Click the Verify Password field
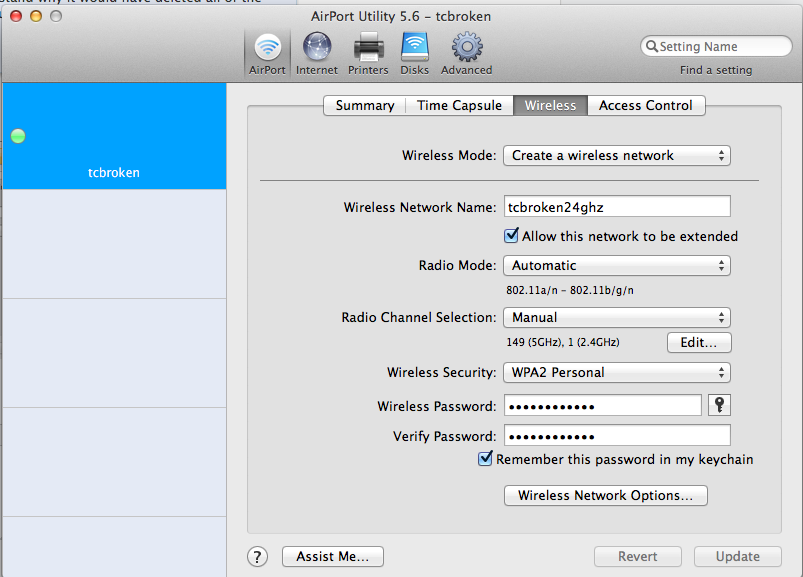This screenshot has width=803, height=577. (617, 436)
